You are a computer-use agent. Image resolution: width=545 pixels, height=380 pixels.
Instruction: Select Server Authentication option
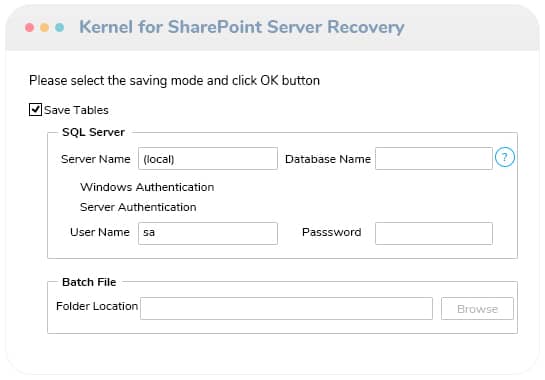138,207
